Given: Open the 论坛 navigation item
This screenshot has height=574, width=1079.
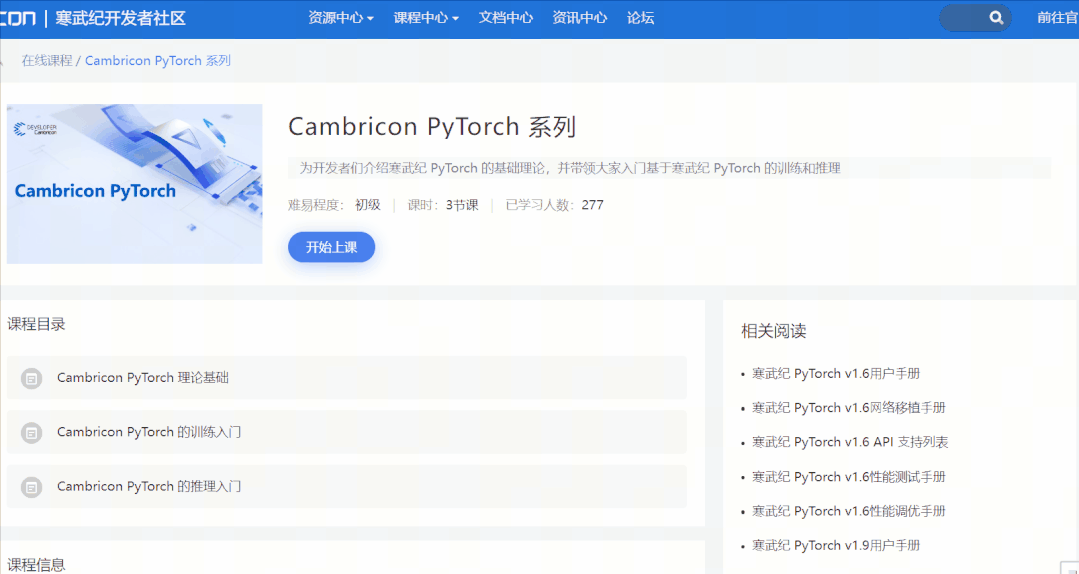Looking at the screenshot, I should [x=640, y=18].
